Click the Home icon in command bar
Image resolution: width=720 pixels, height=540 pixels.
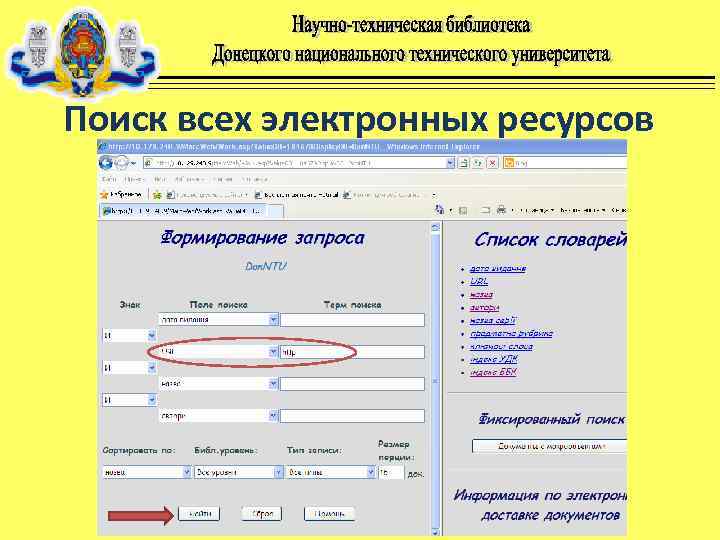pyautogui.click(x=439, y=210)
